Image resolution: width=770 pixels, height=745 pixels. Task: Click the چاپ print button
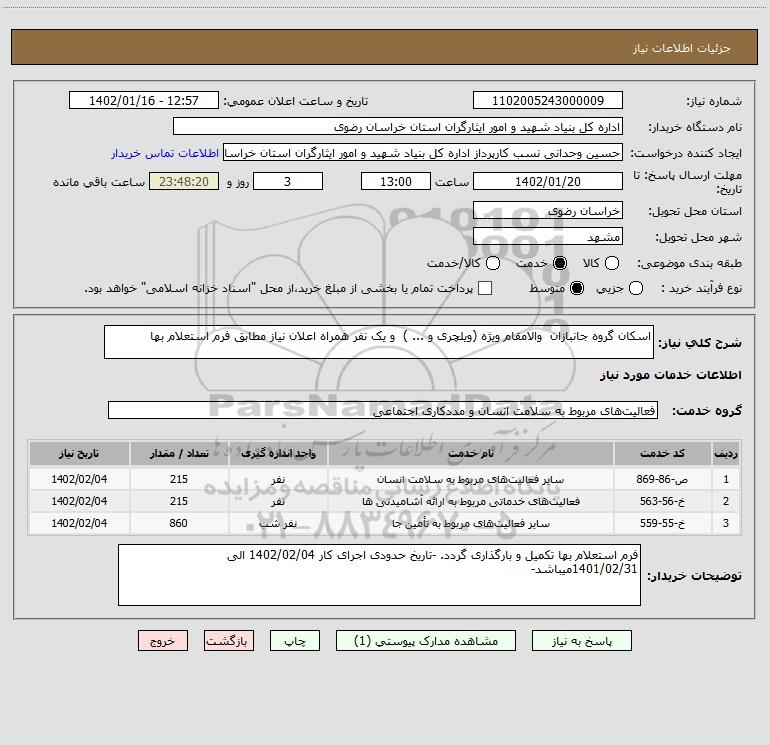pyautogui.click(x=295, y=641)
